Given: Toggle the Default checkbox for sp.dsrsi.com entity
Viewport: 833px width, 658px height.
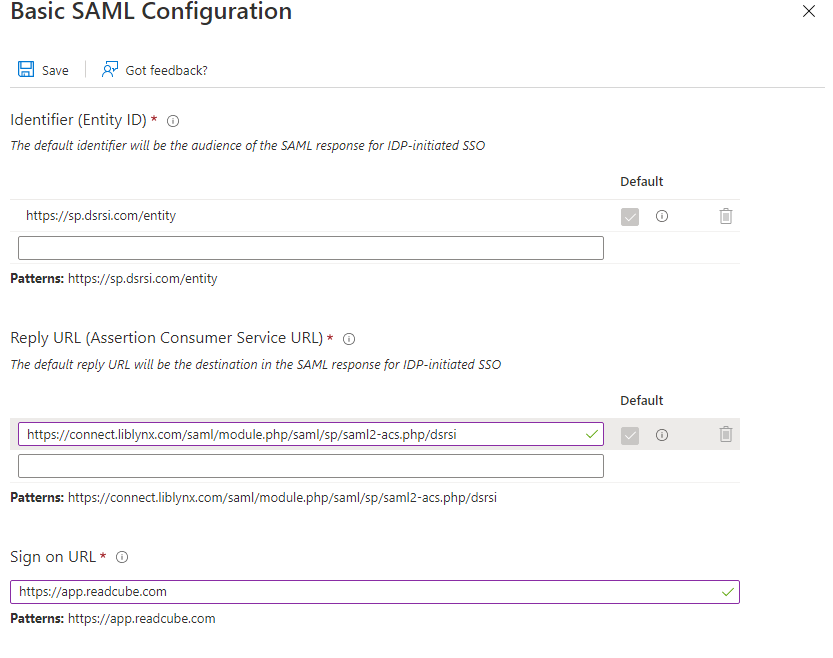Looking at the screenshot, I should [630, 215].
